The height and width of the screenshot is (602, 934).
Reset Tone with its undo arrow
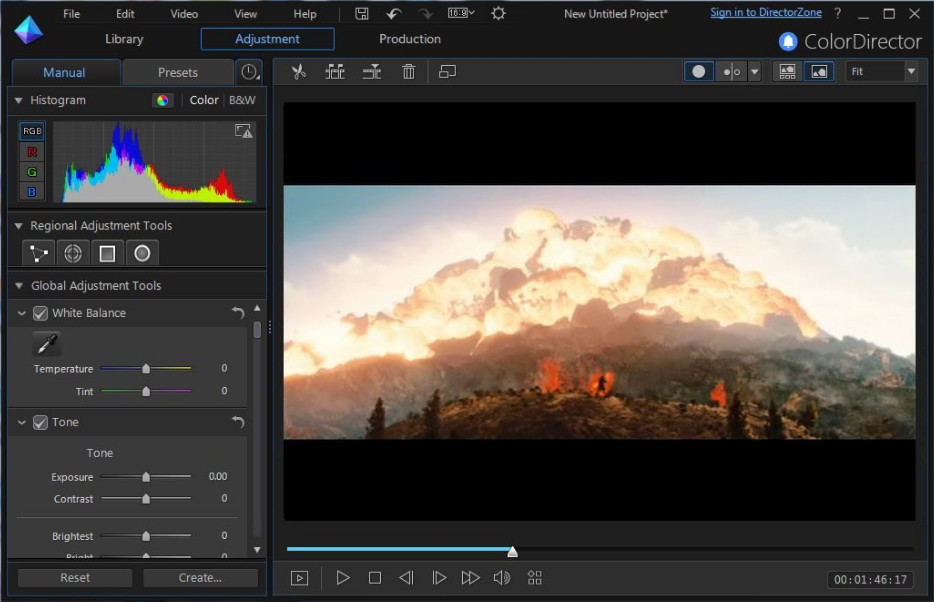238,422
